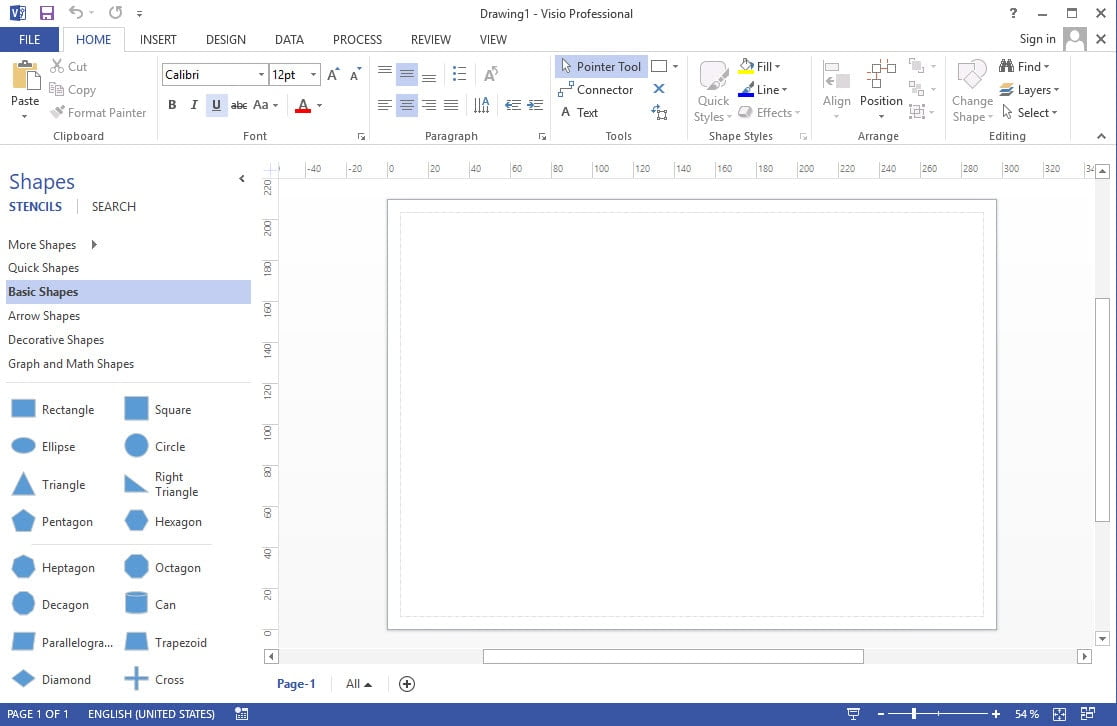Click the rotate text direction icon

491,74
